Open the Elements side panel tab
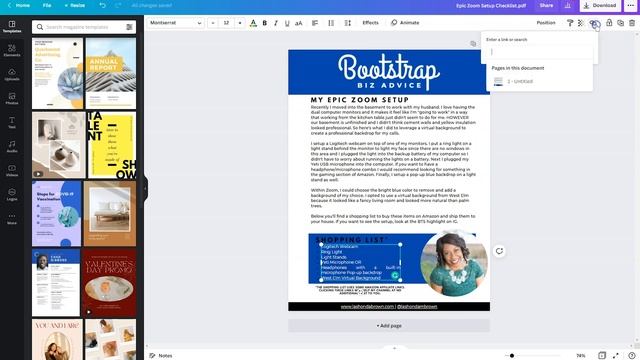Image resolution: width=640 pixels, height=360 pixels. click(12, 51)
